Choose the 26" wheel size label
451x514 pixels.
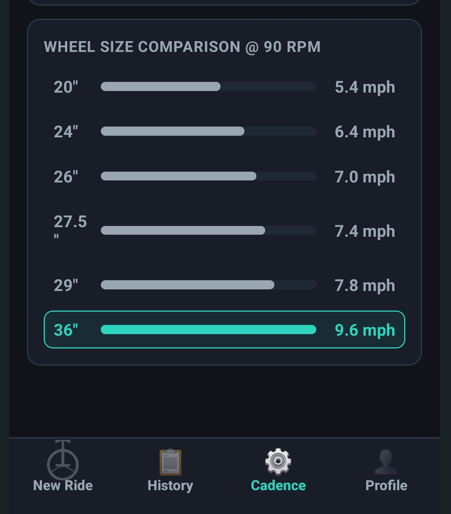(x=66, y=177)
